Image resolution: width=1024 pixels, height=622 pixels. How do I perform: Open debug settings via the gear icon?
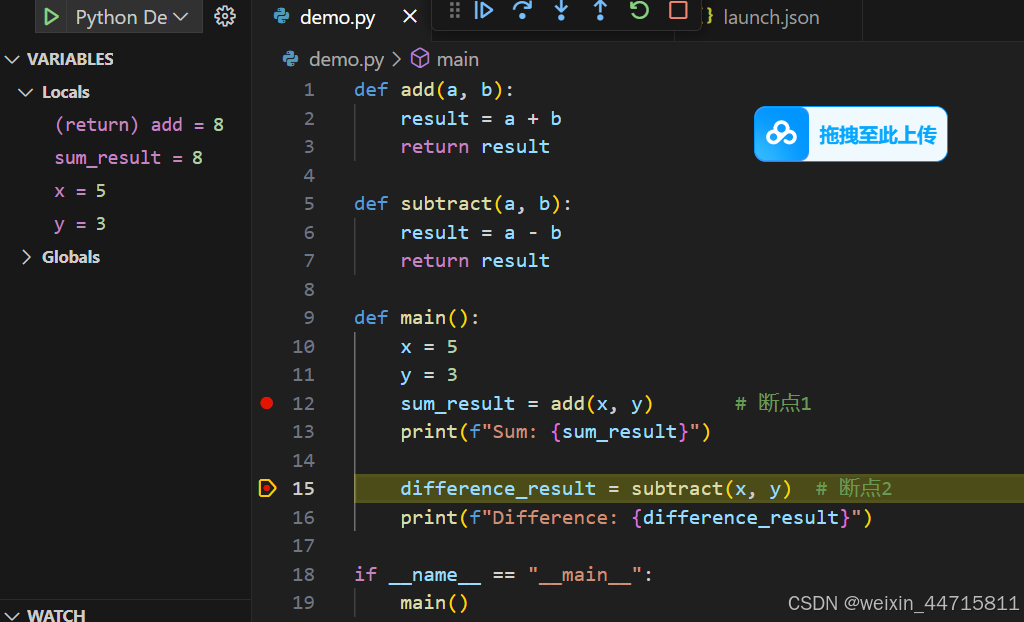point(225,16)
